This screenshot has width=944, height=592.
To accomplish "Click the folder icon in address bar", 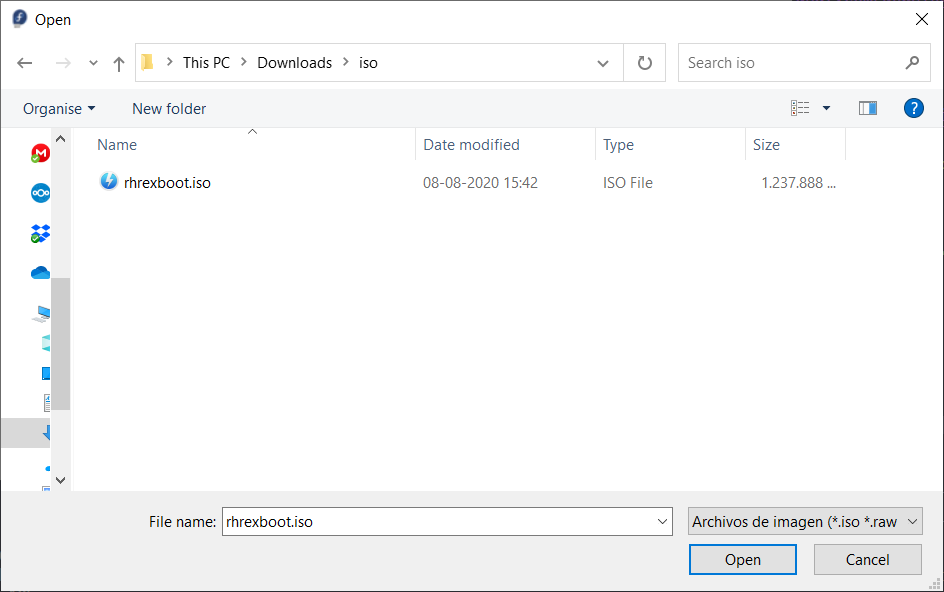I will [148, 62].
